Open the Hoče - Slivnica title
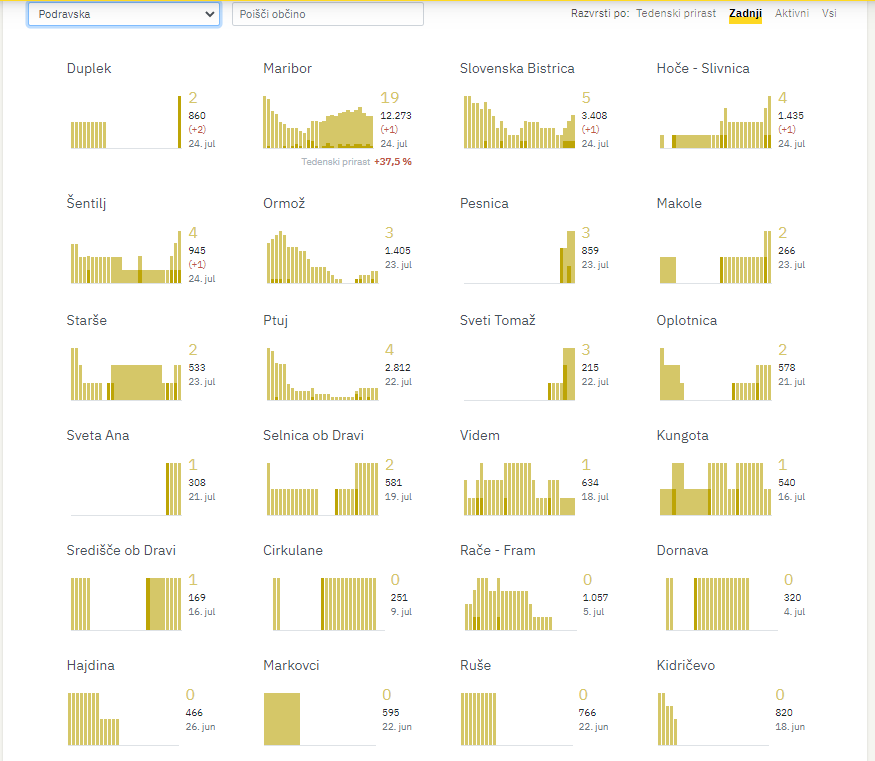Screen dimensions: 875x761 pos(703,69)
